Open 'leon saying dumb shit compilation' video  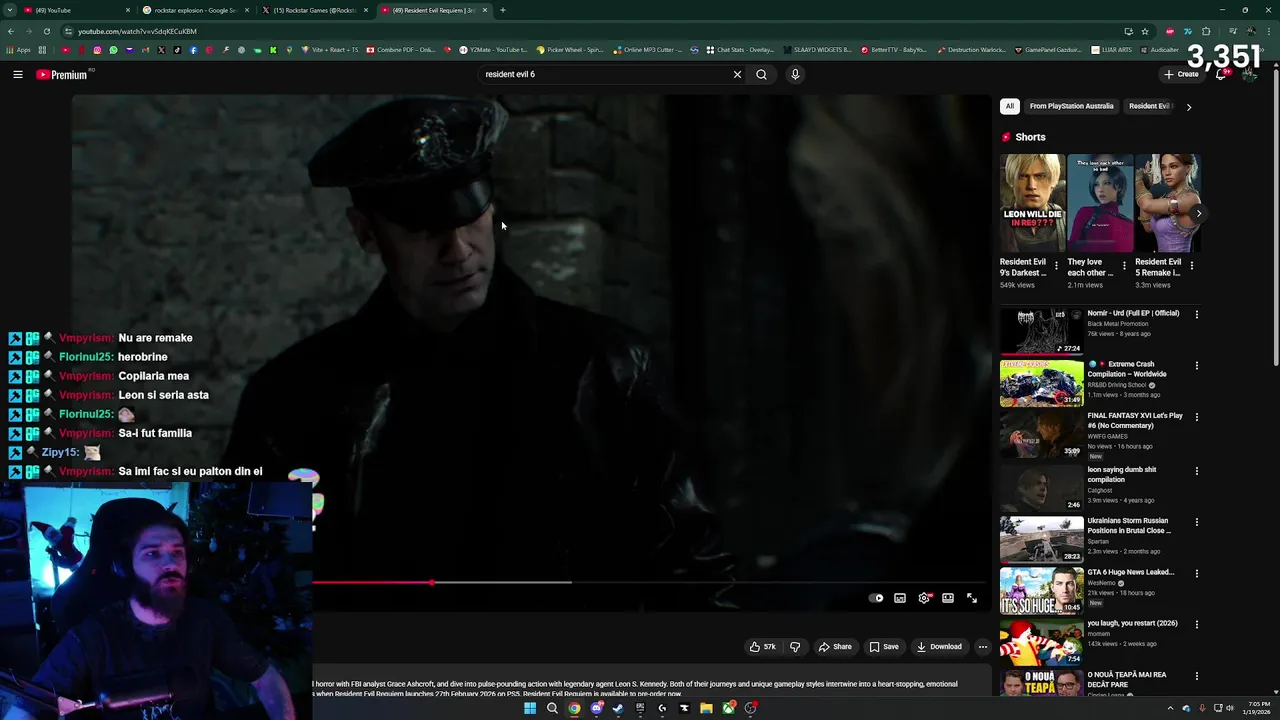pos(1041,487)
